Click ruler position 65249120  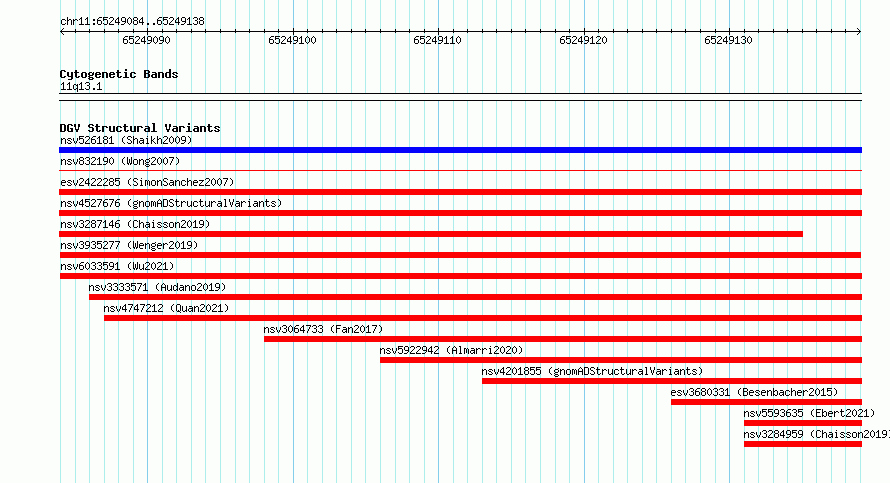click(583, 40)
